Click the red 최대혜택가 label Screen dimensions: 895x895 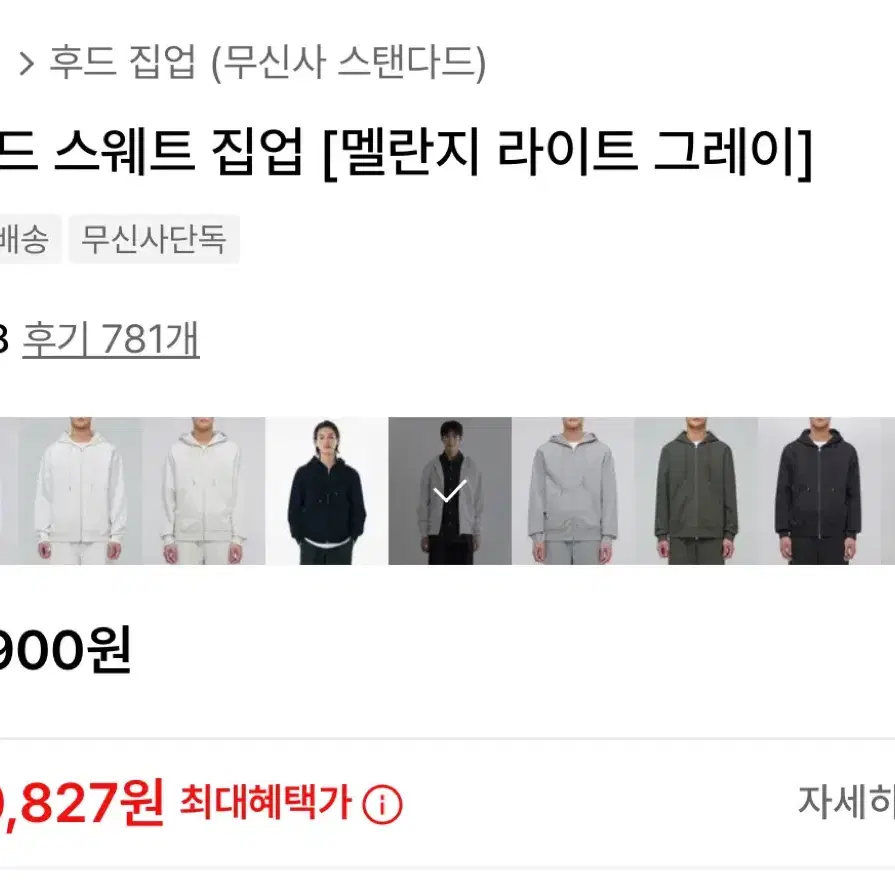click(x=265, y=802)
